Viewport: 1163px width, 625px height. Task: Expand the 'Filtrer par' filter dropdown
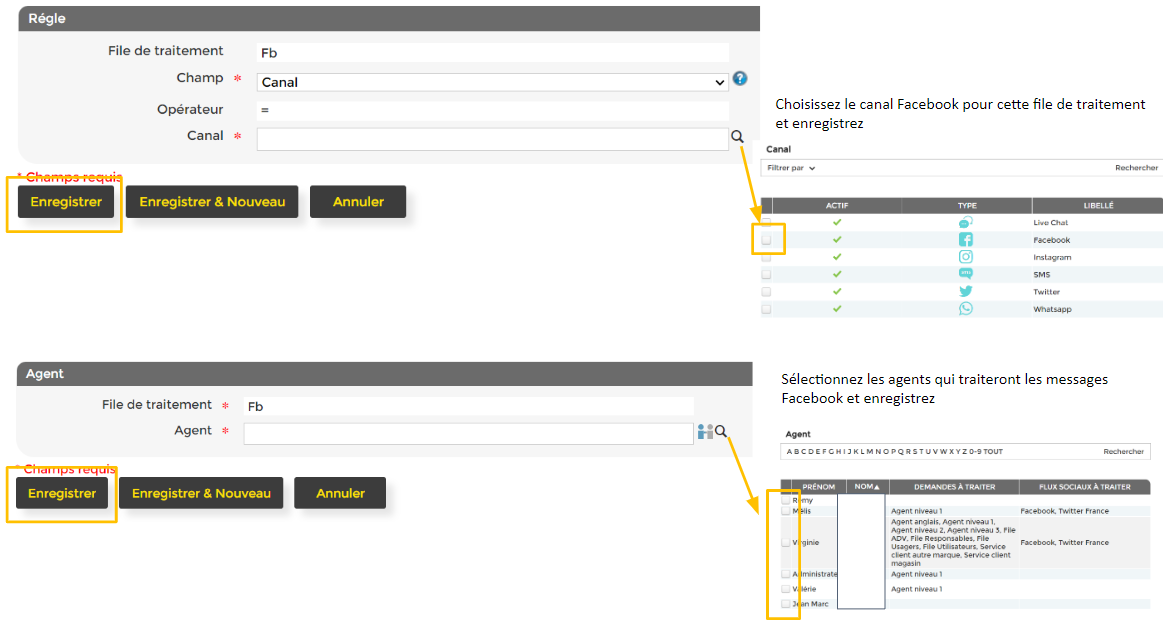coord(791,168)
